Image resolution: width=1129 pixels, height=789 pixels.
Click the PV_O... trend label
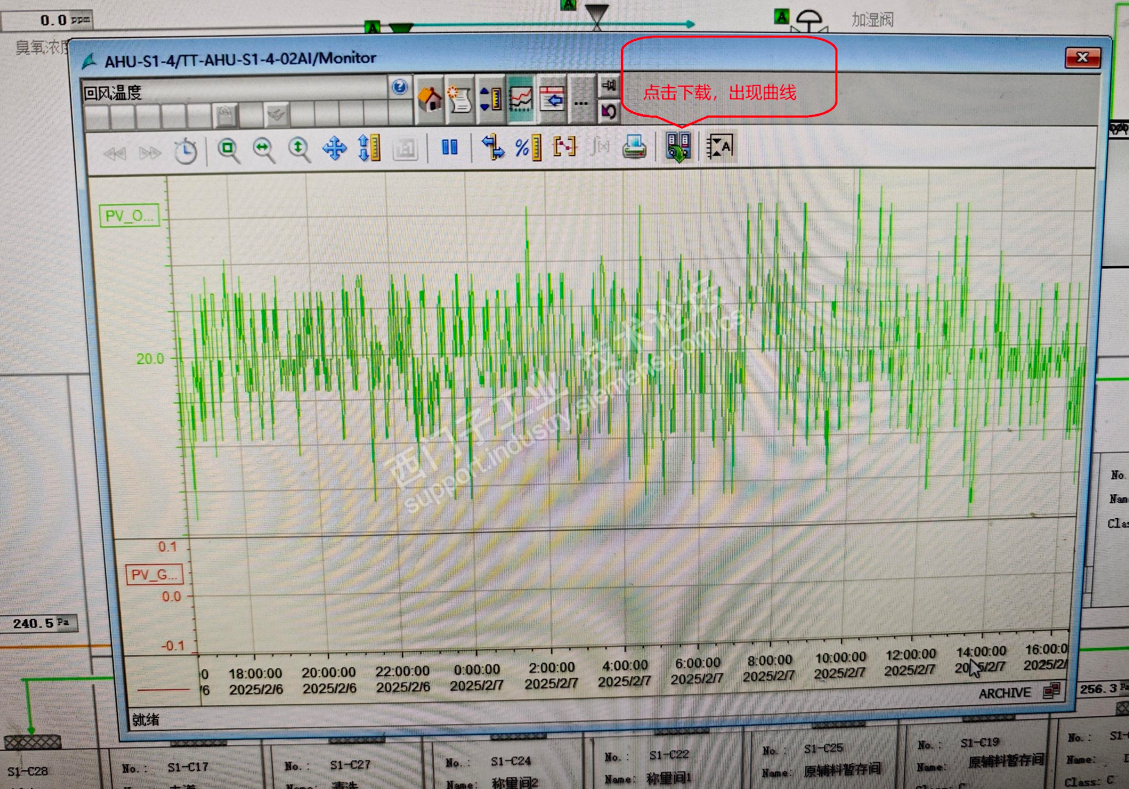tap(129, 216)
